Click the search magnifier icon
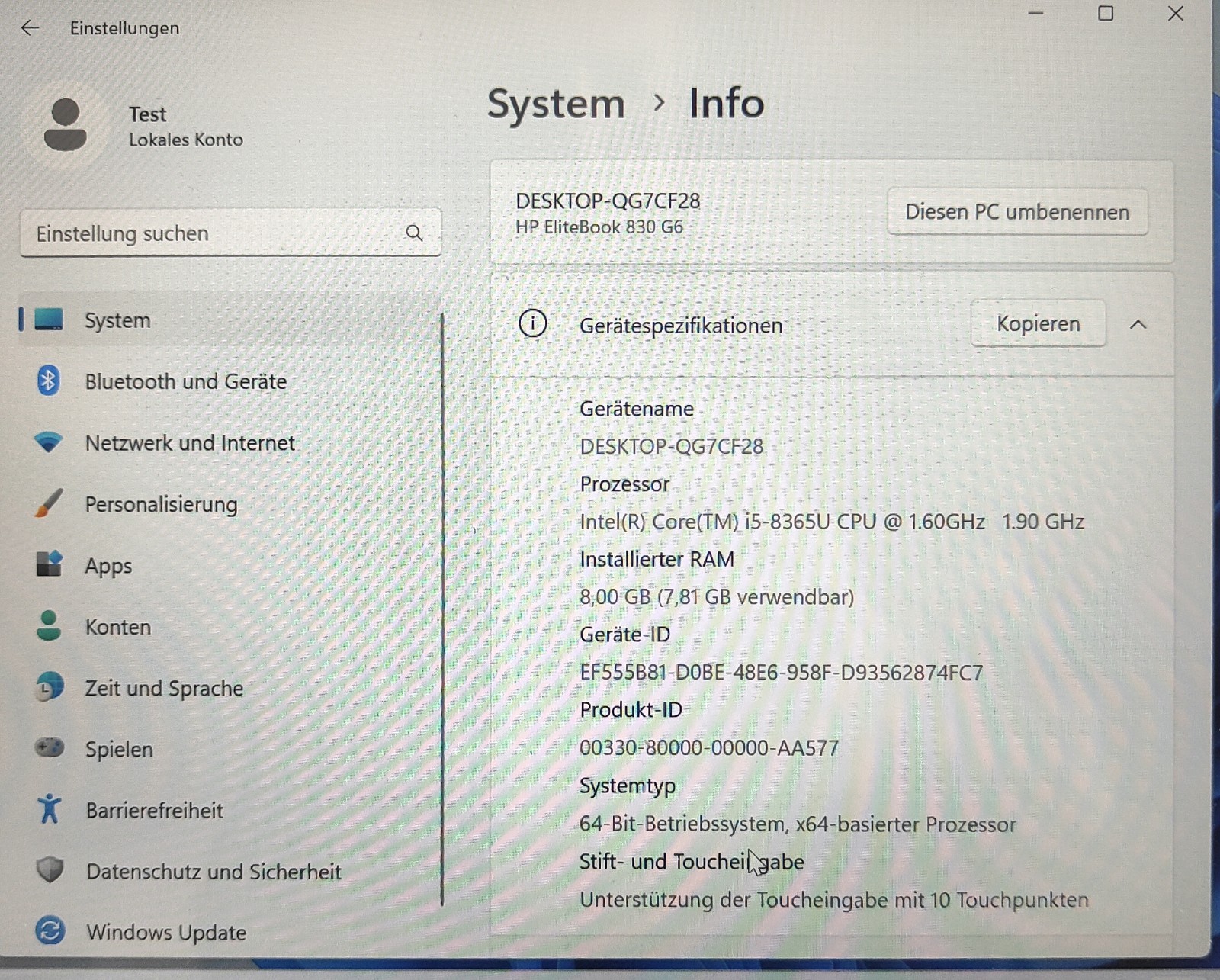This screenshot has width=1220, height=980. tap(414, 233)
